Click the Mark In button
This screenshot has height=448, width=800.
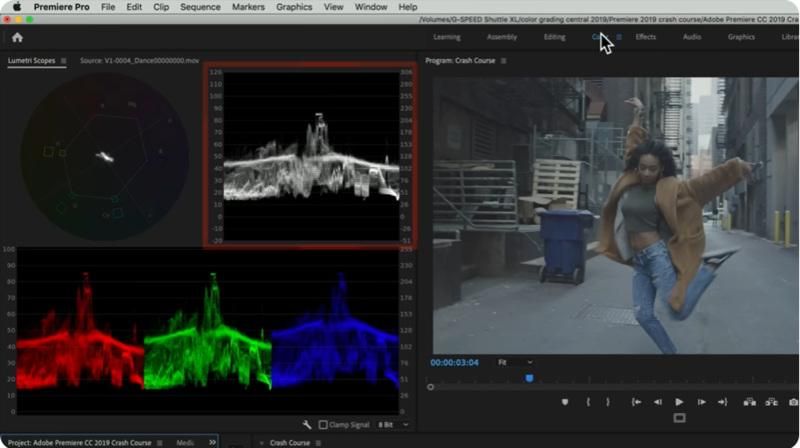tap(588, 402)
